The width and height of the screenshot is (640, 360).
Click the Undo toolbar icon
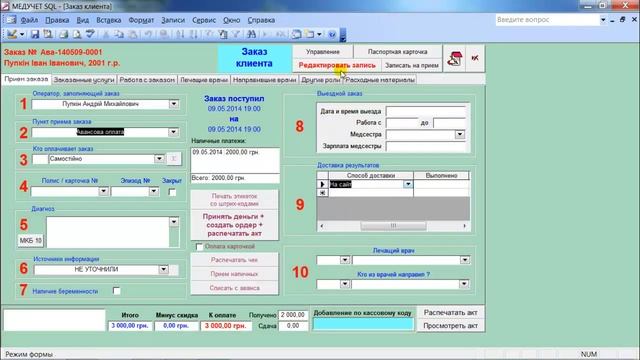pyautogui.click(x=149, y=34)
